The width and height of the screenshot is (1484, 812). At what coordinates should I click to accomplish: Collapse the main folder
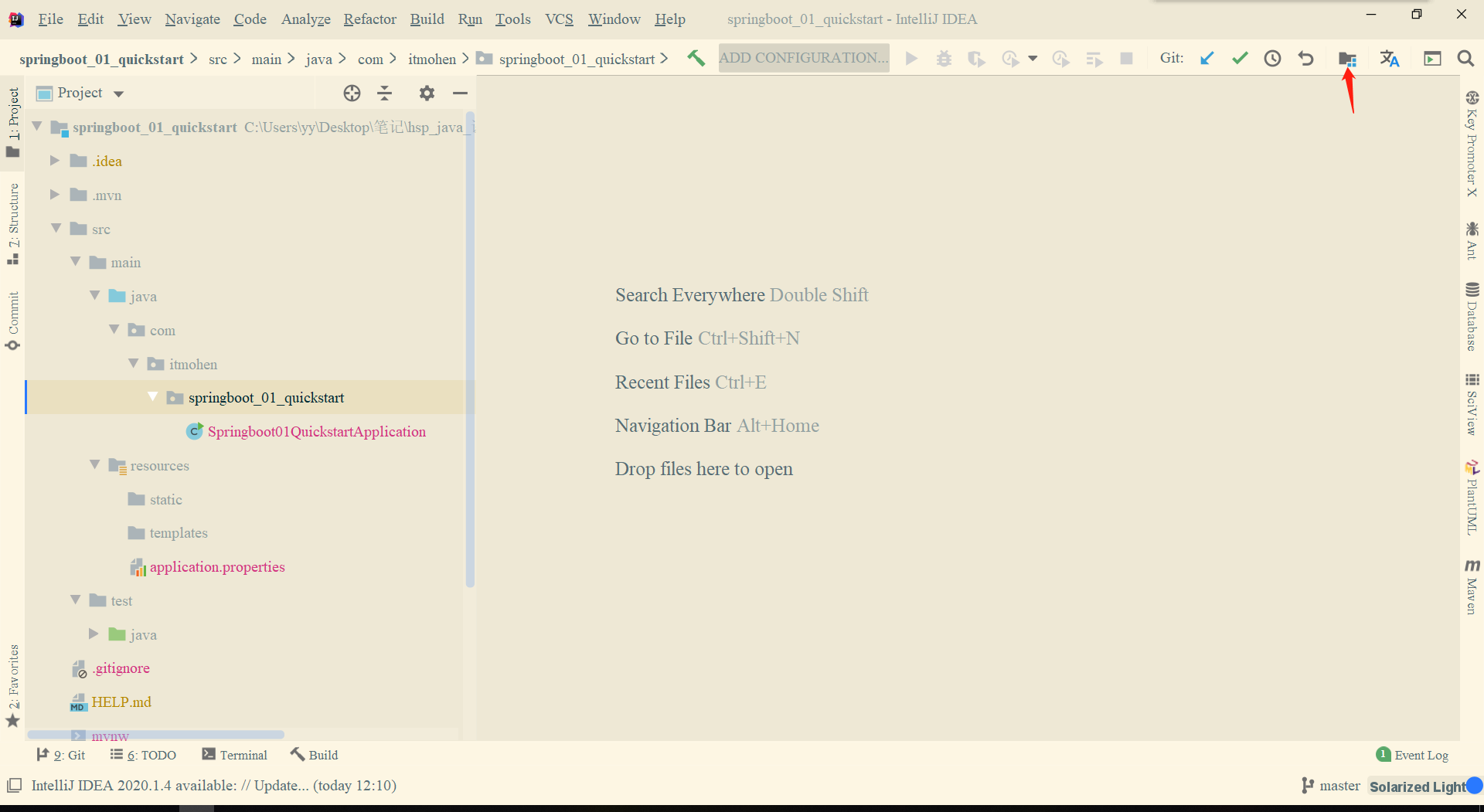[75, 262]
